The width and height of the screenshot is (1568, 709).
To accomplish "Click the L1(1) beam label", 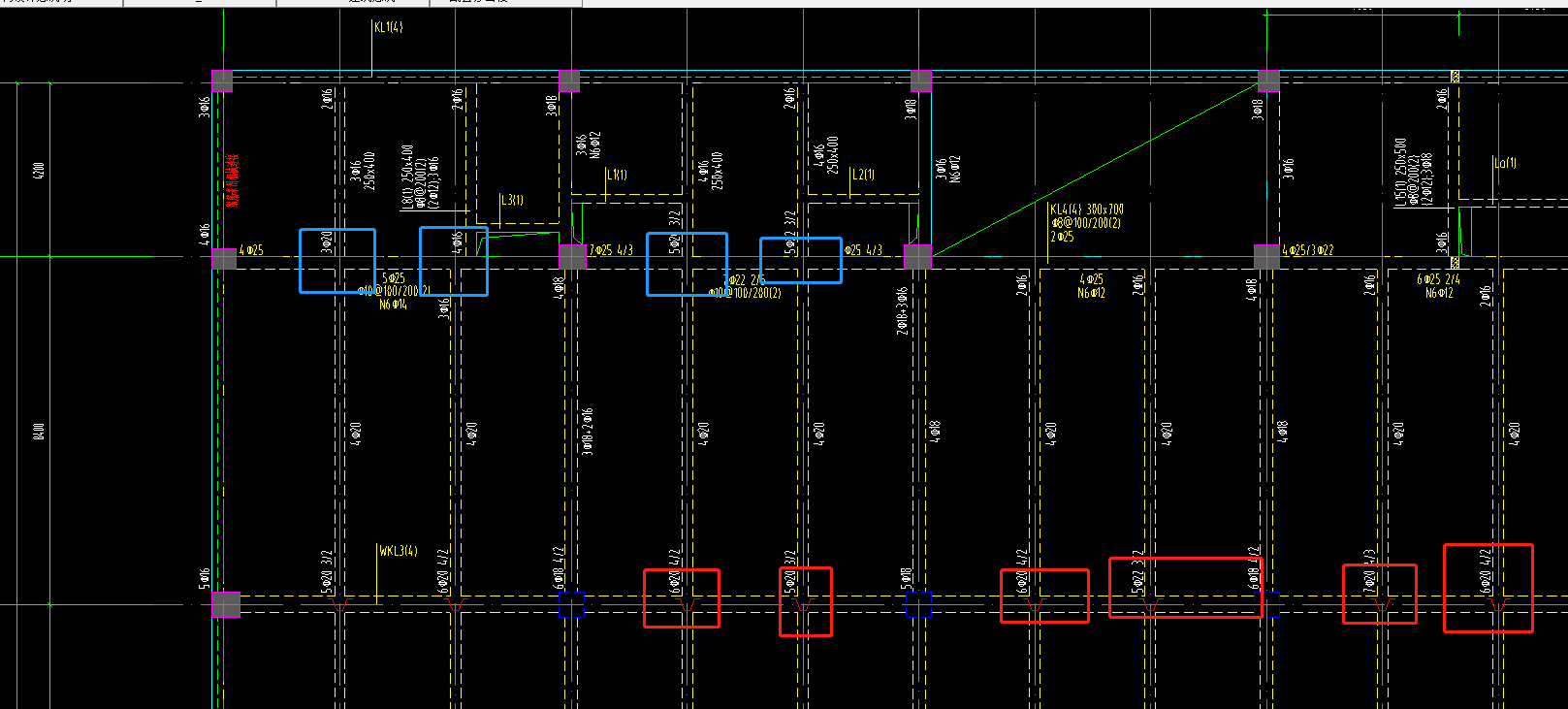I will [x=618, y=175].
